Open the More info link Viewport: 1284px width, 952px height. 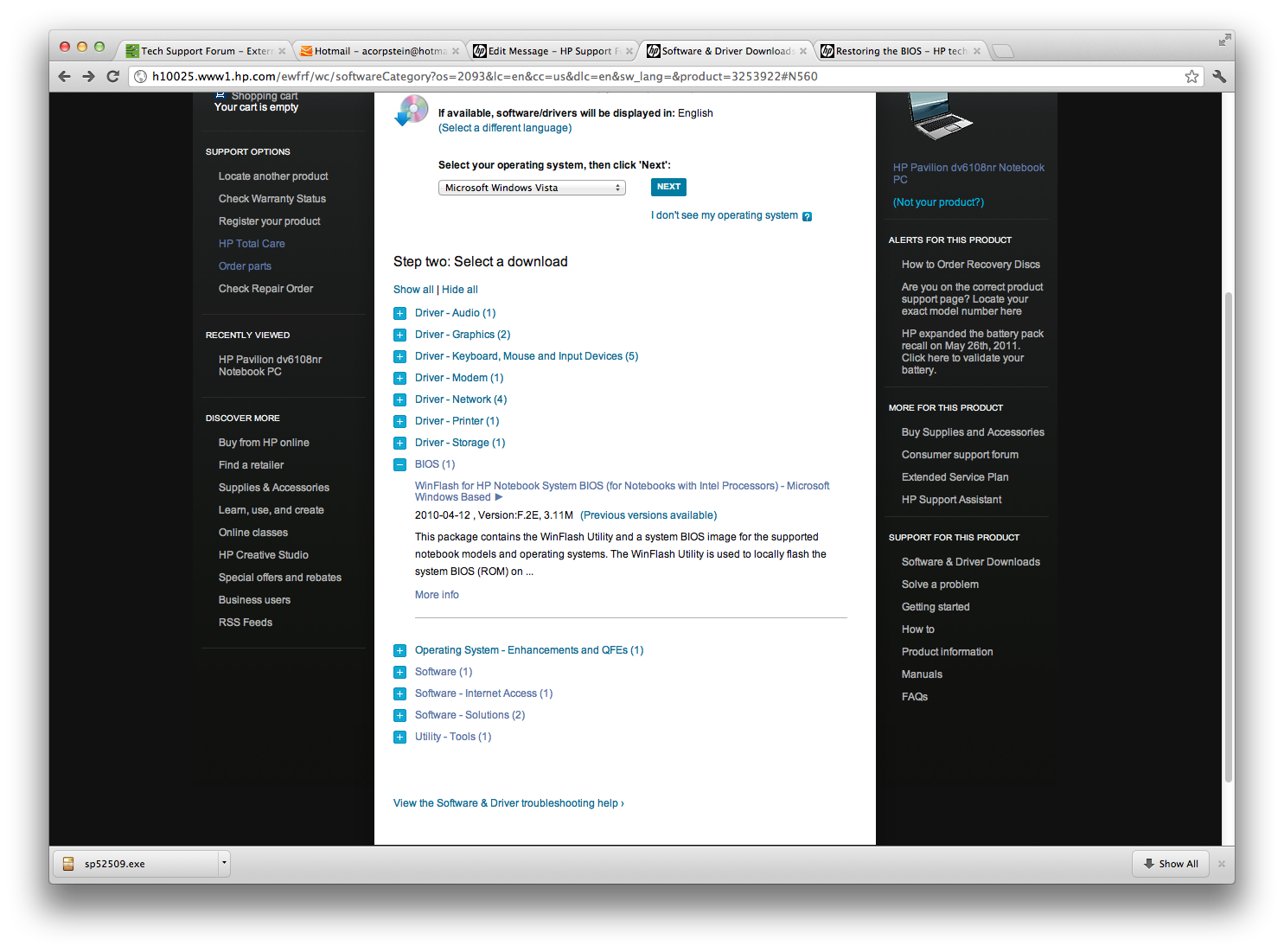[437, 595]
